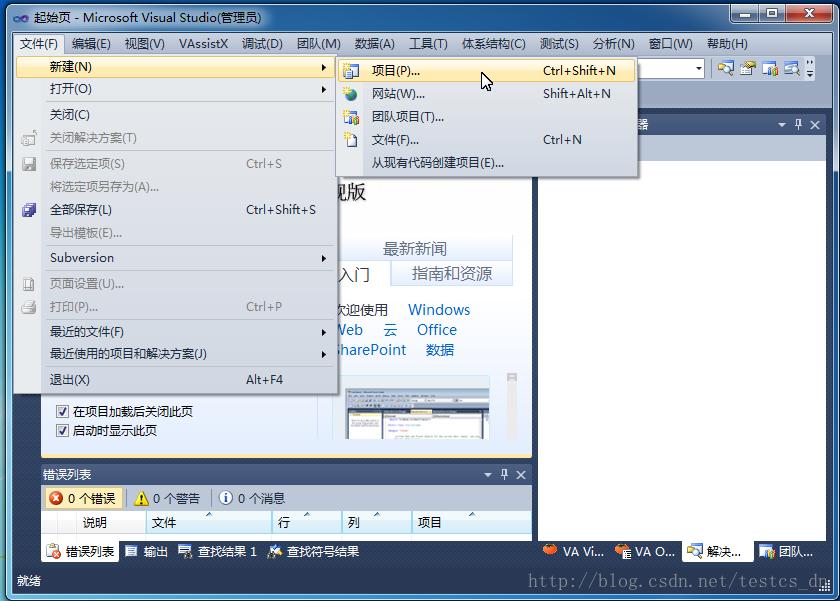840x601 pixels.
Task: Click the 打印 printer icon
Action: 29,307
